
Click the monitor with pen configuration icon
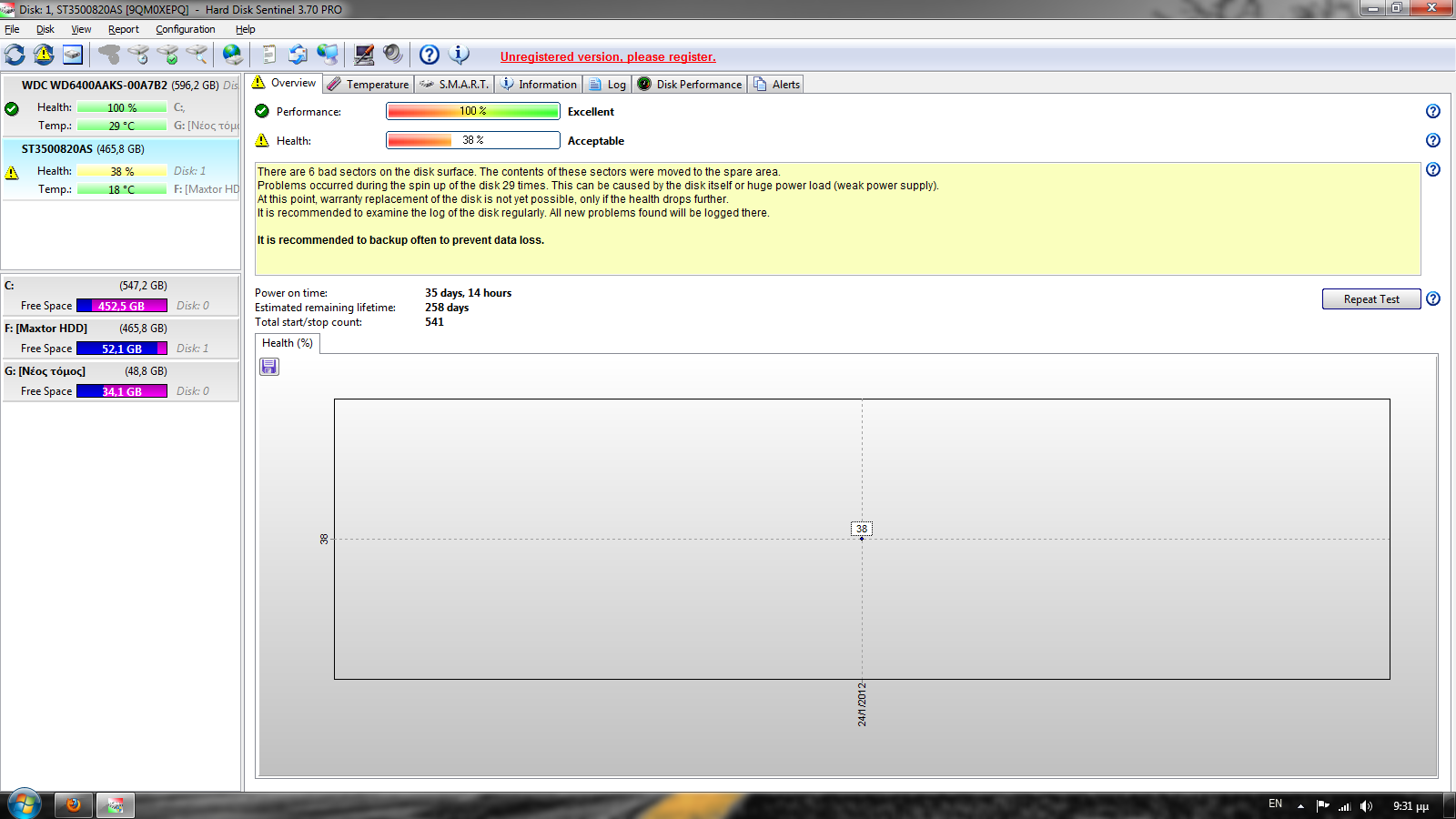(x=364, y=55)
